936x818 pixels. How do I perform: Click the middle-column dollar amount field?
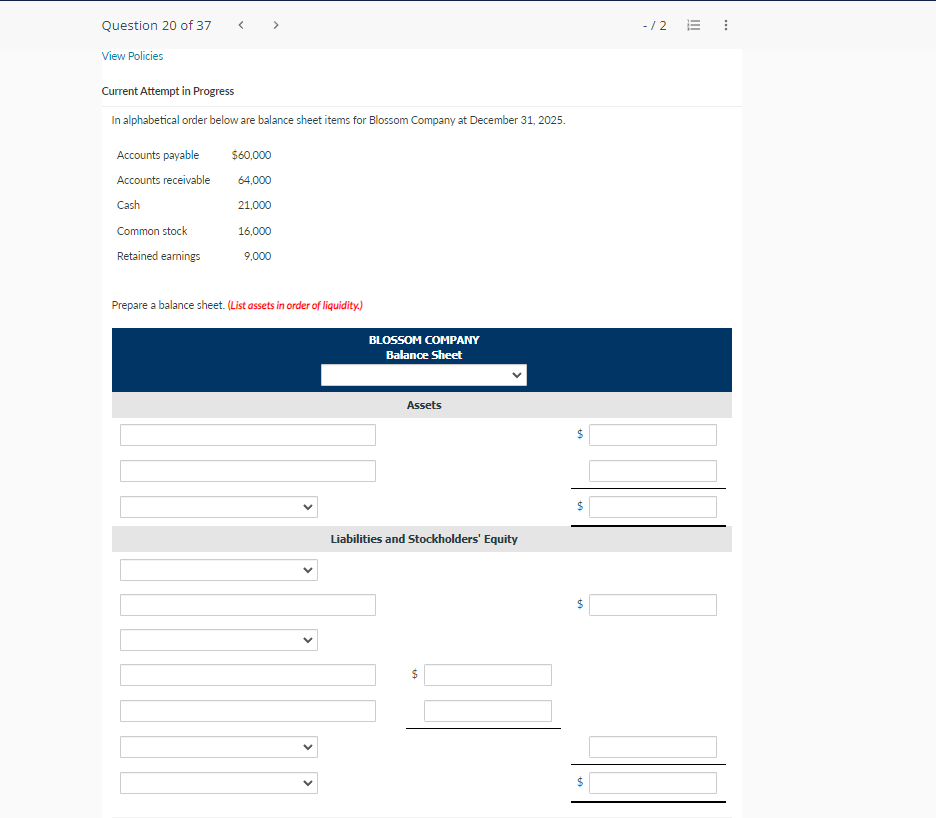(487, 674)
